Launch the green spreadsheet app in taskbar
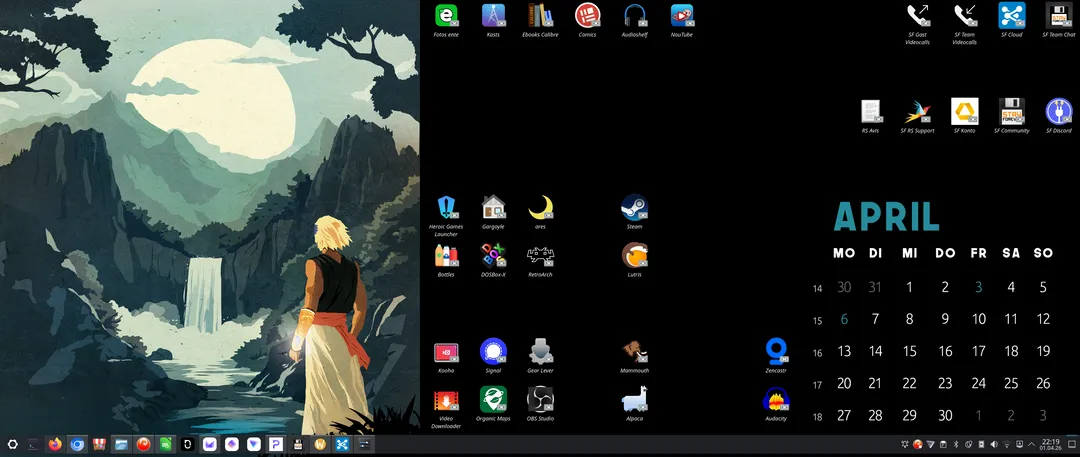 (x=165, y=445)
